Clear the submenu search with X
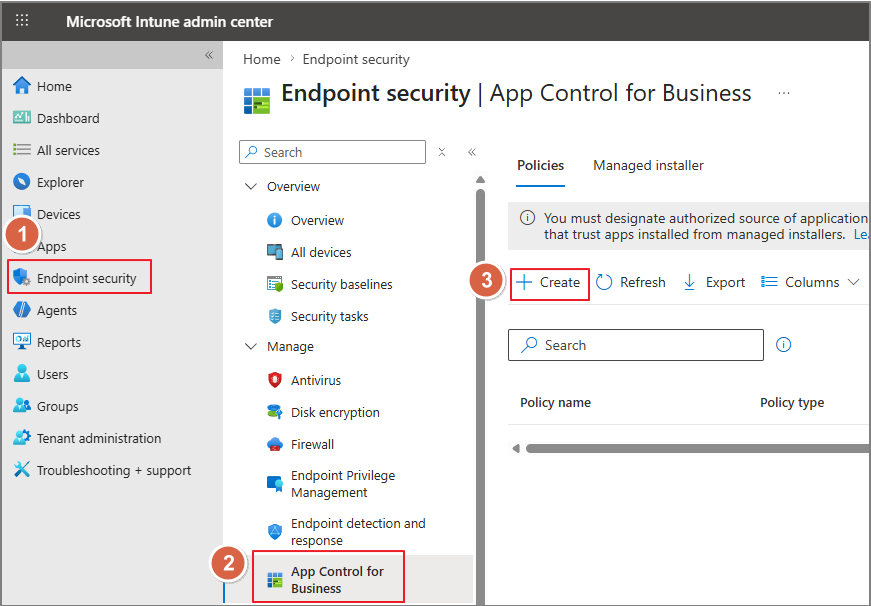This screenshot has height=606, width=871. coord(442,152)
